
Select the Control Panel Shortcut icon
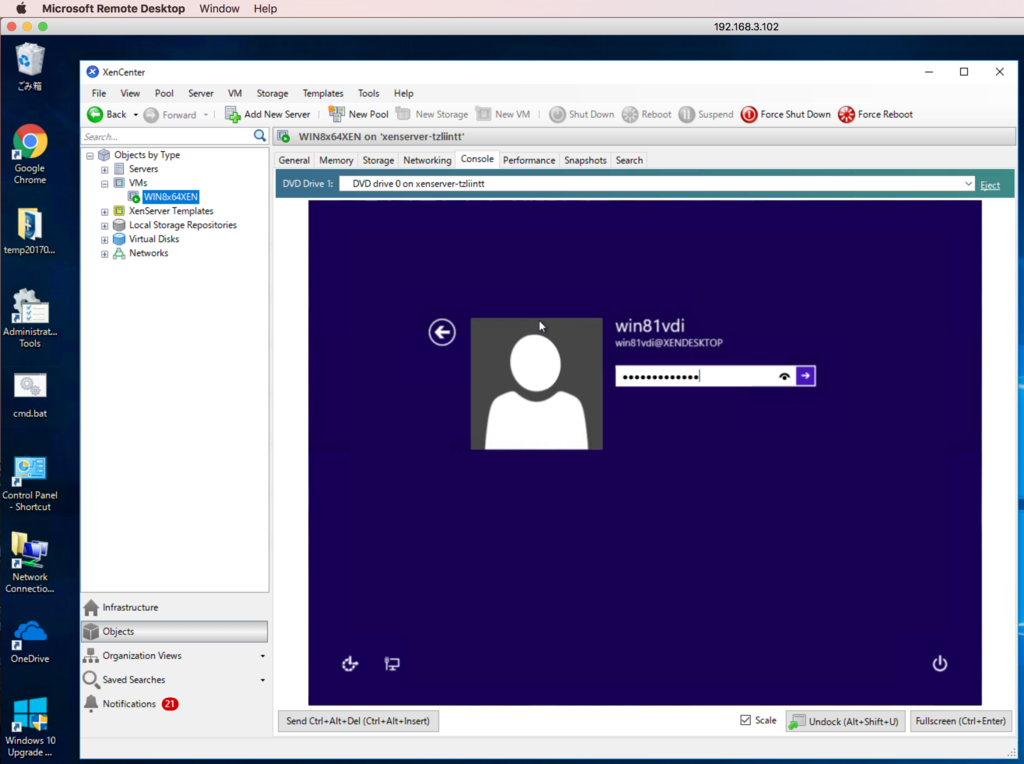tap(30, 484)
